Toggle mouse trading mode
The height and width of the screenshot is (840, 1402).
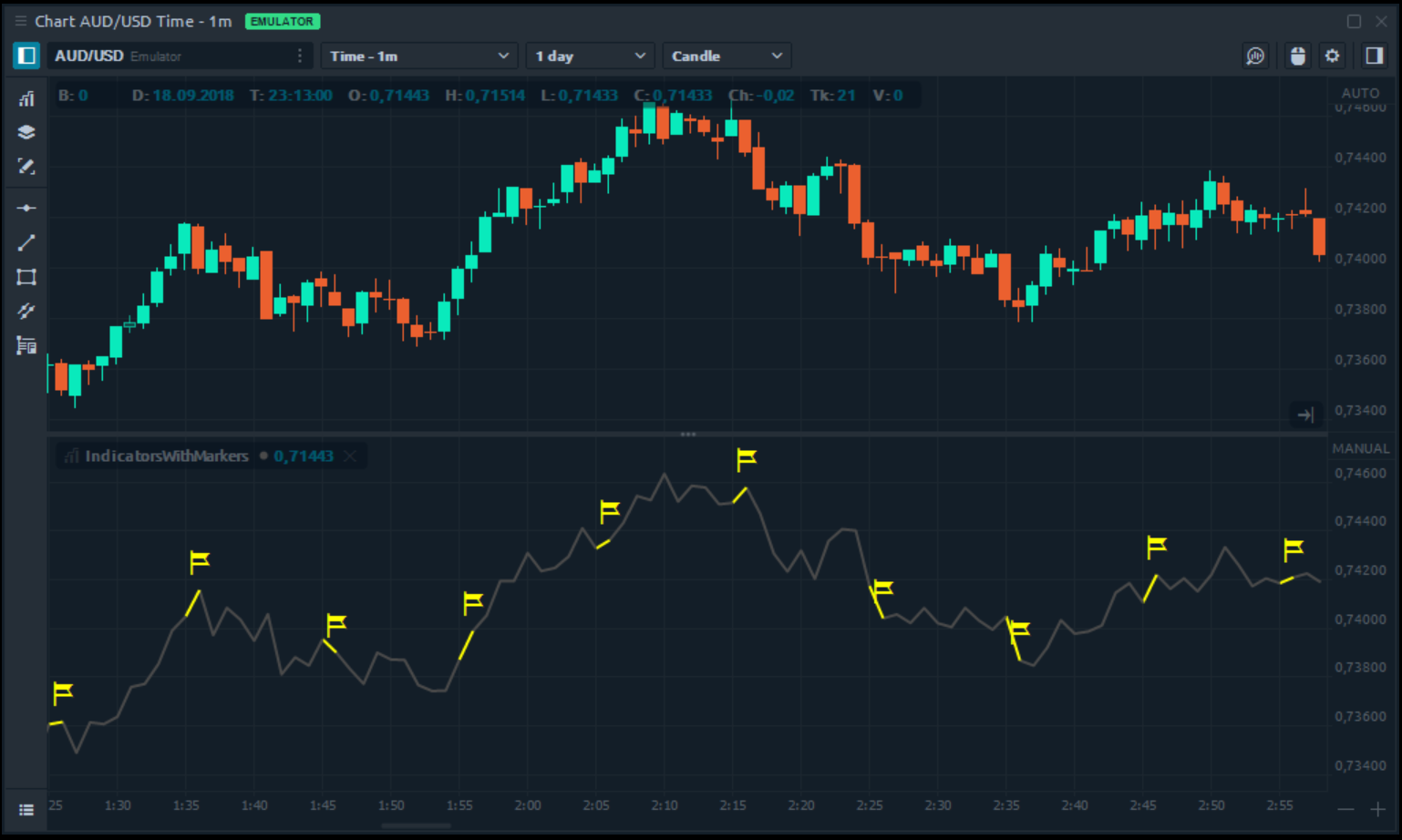pyautogui.click(x=1297, y=56)
